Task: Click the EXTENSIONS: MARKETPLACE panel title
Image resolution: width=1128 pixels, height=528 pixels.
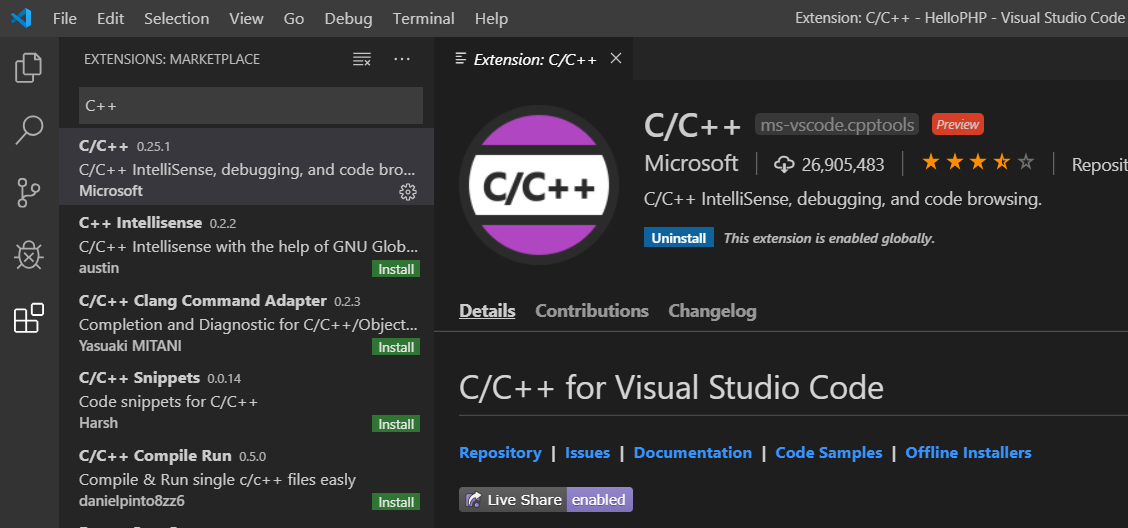Action: click(172, 59)
